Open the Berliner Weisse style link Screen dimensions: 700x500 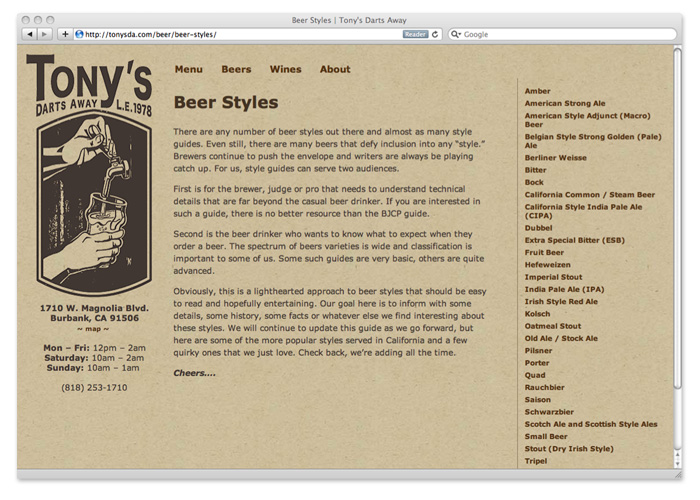555,158
